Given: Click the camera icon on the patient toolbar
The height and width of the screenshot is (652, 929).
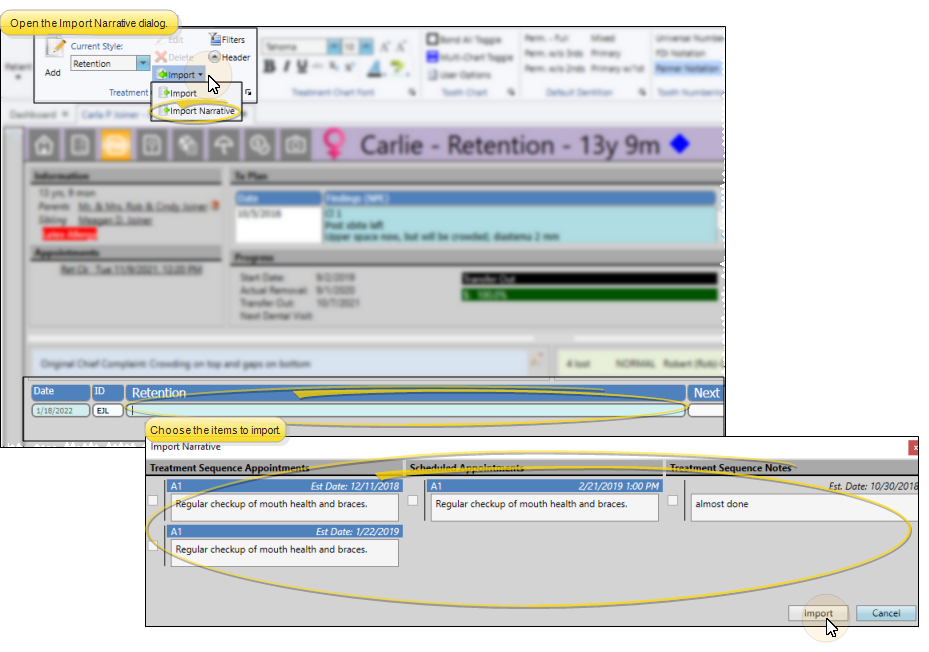Looking at the screenshot, I should point(295,145).
